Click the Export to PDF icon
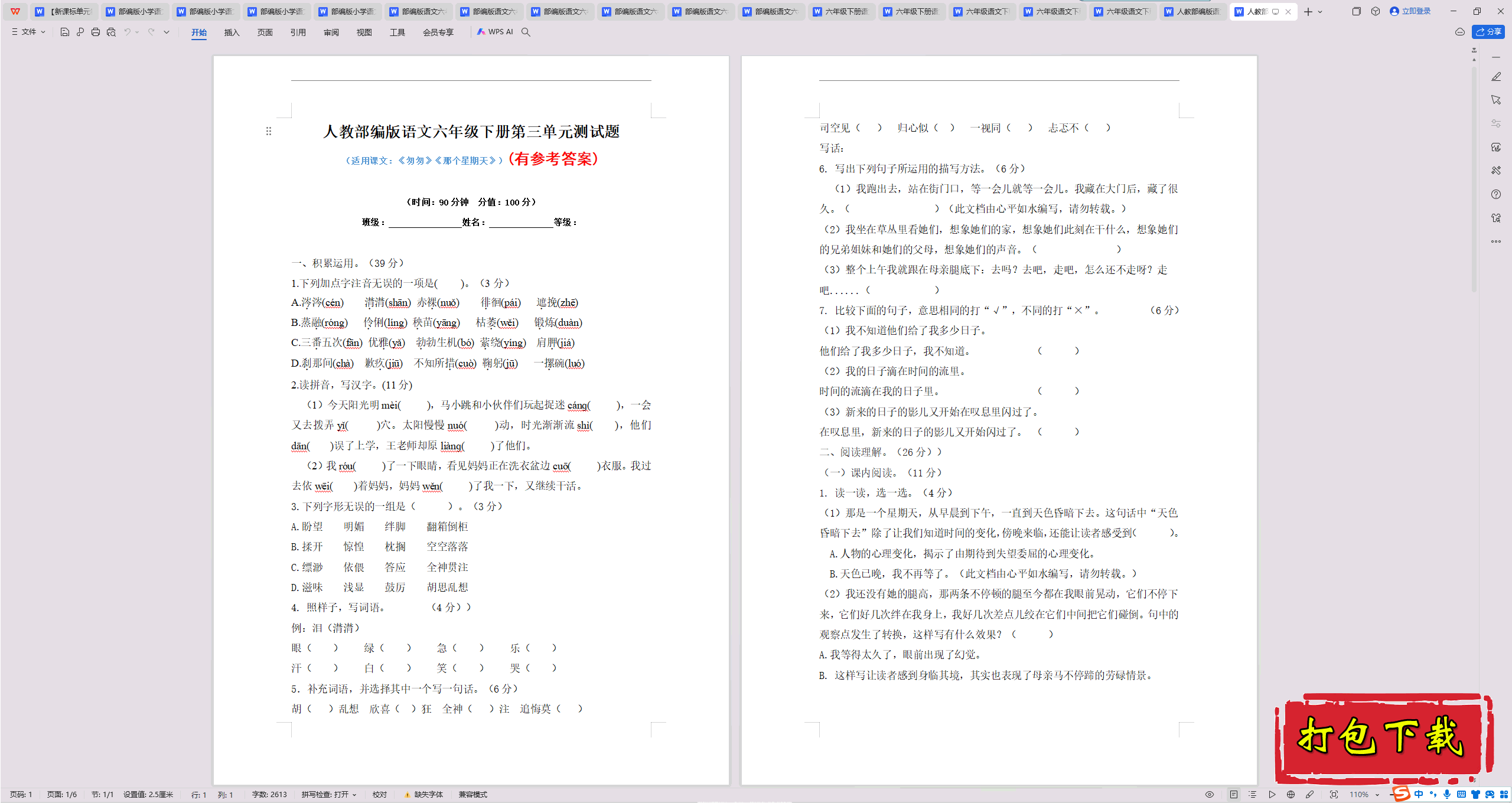1512x803 pixels. tap(80, 32)
